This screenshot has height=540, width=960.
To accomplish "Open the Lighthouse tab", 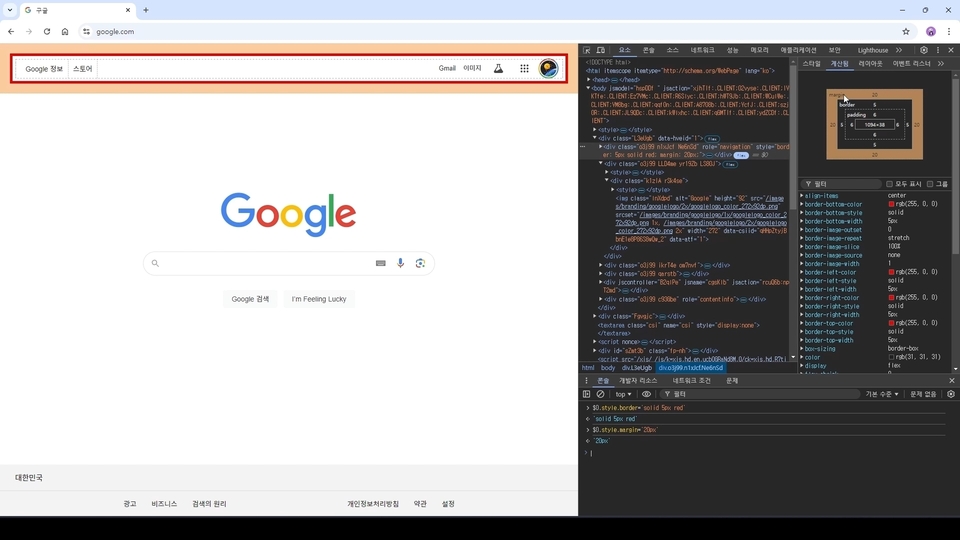I will pos(872,50).
